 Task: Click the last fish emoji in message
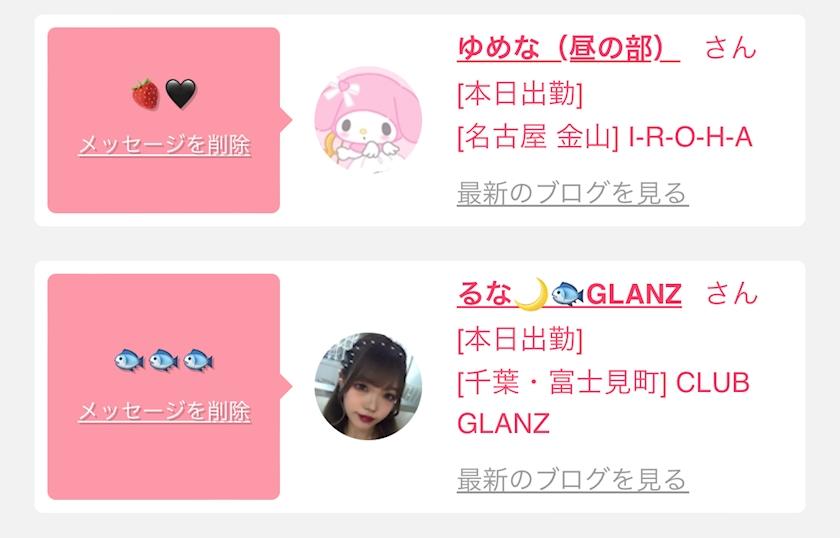(x=198, y=360)
